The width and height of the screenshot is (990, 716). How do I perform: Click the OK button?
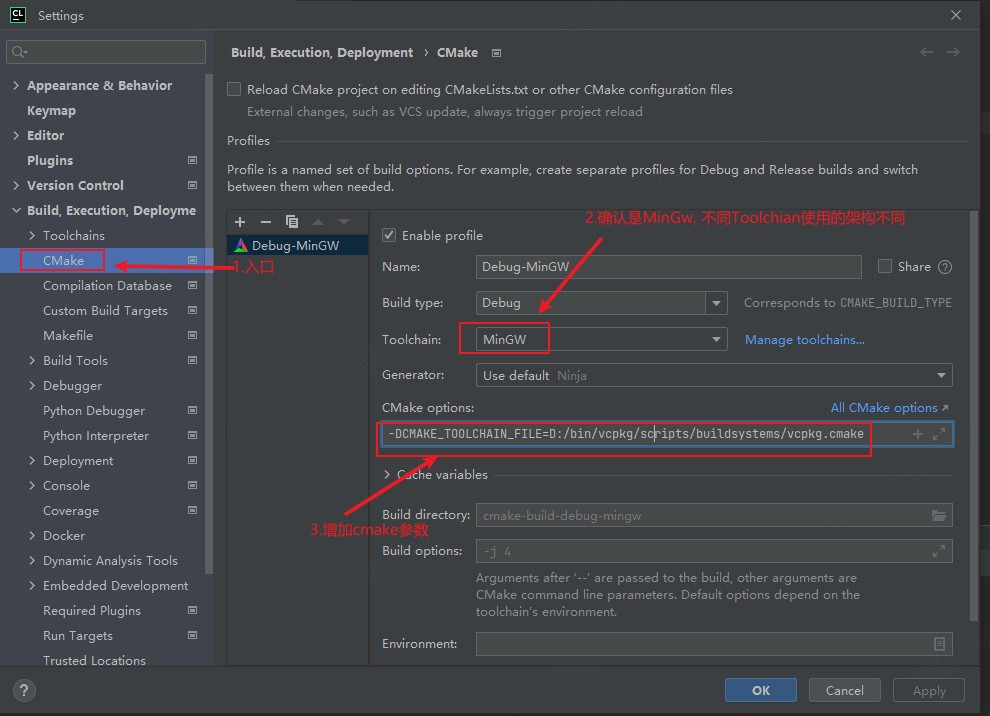pos(760,690)
